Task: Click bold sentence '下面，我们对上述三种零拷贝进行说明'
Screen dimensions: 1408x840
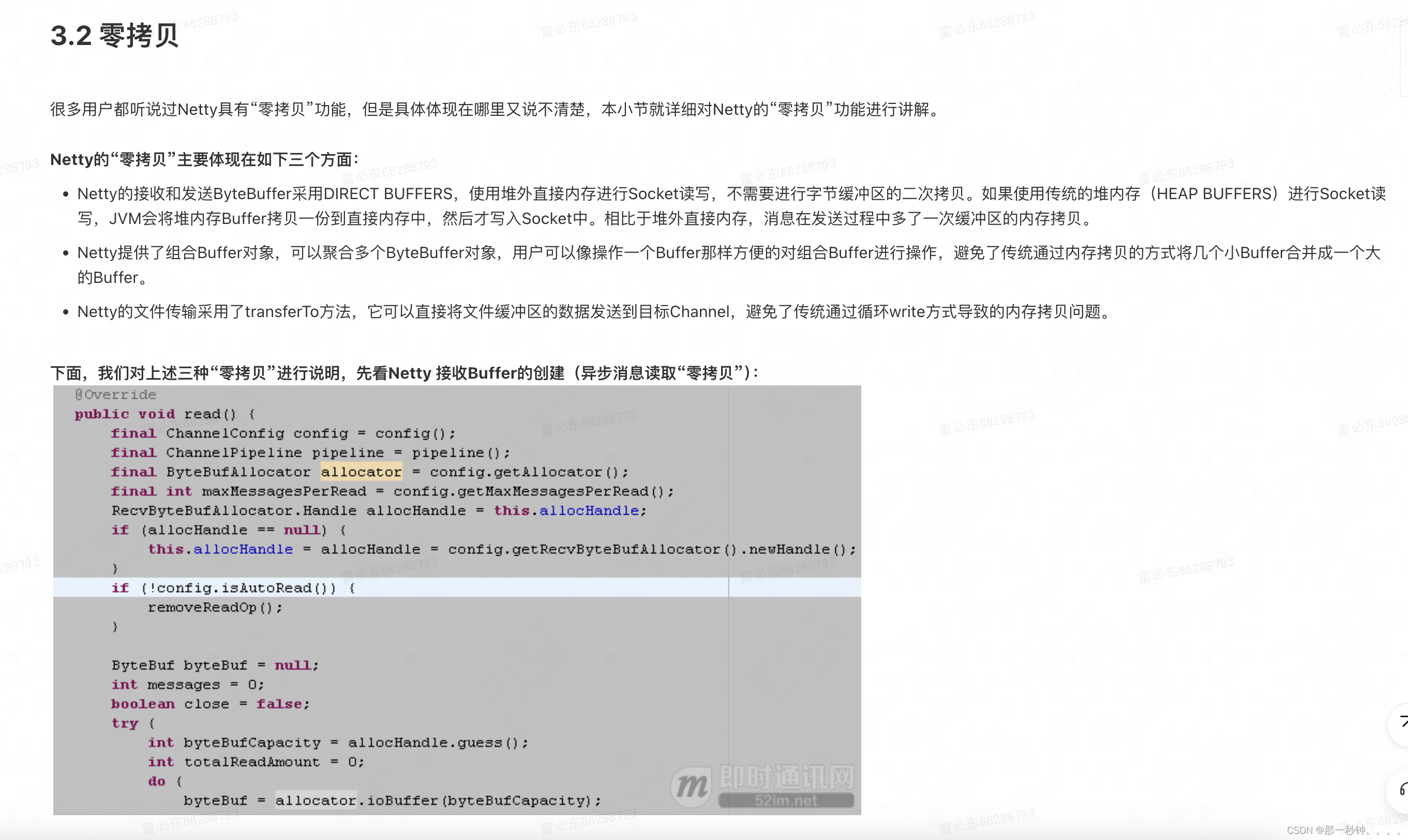Action: [x=404, y=373]
